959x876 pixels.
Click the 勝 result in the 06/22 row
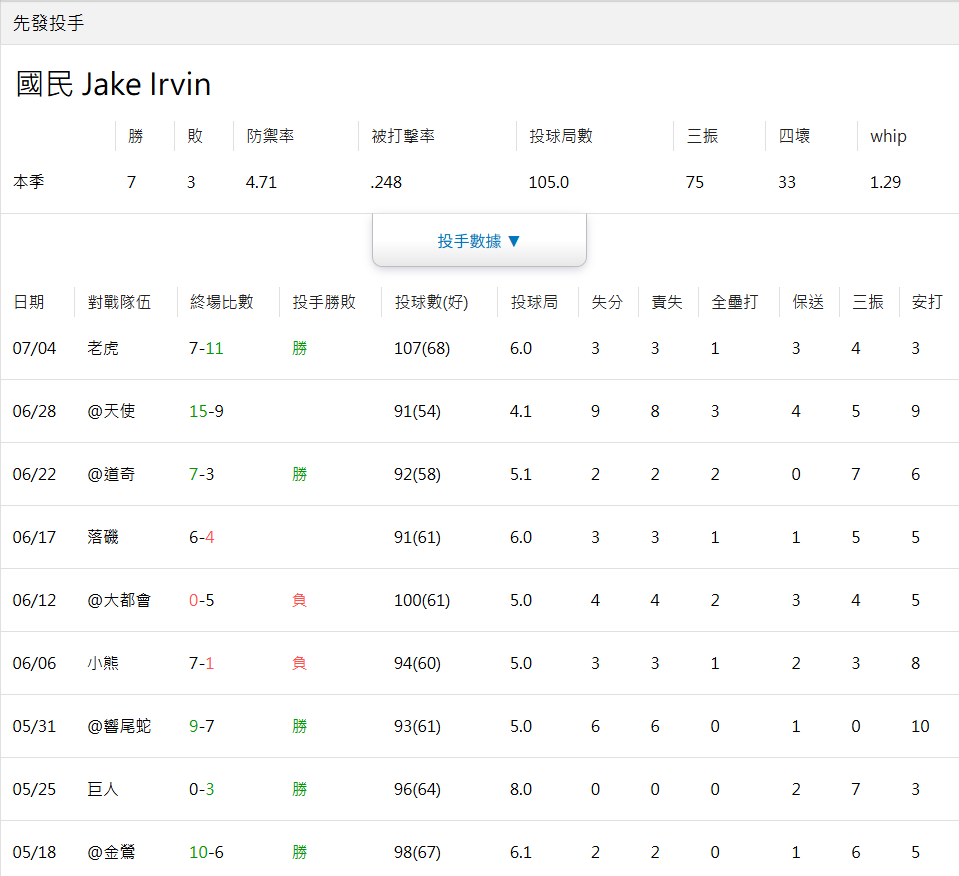(x=300, y=474)
